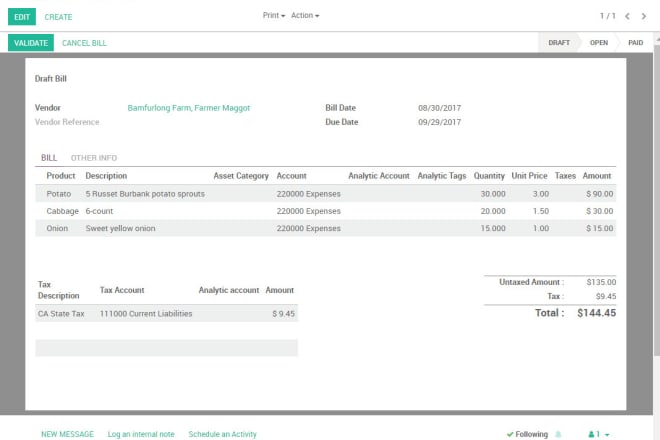Expand the followers count dropdown arrow
Viewport: 660px width, 440px height.
pyautogui.click(x=607, y=435)
